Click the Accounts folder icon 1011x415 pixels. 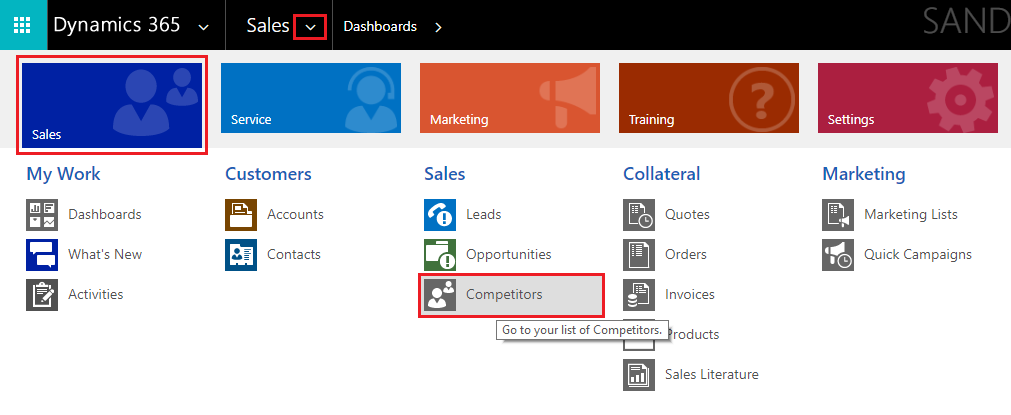241,215
